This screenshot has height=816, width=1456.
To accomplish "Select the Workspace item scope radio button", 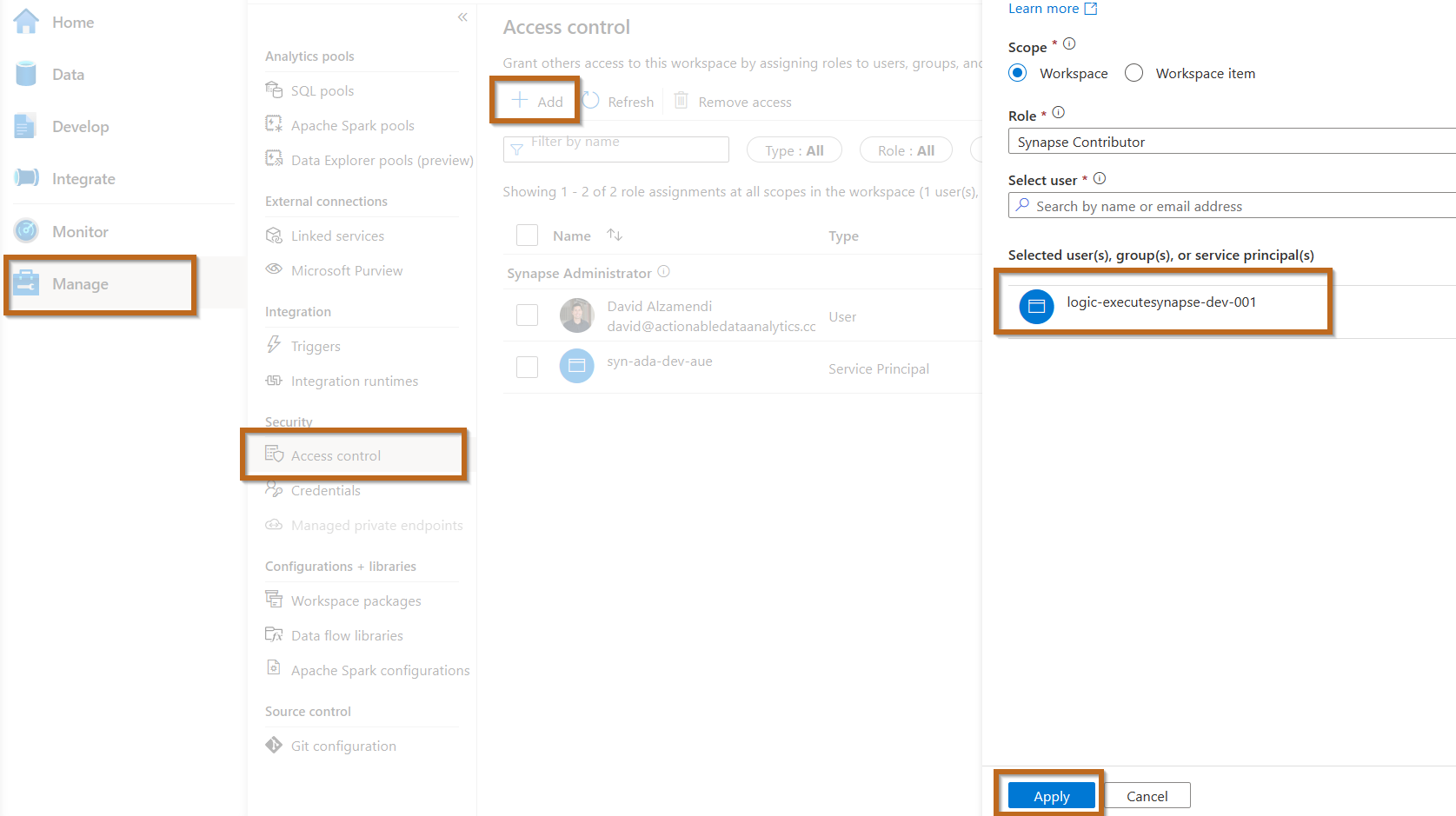I will point(1134,73).
